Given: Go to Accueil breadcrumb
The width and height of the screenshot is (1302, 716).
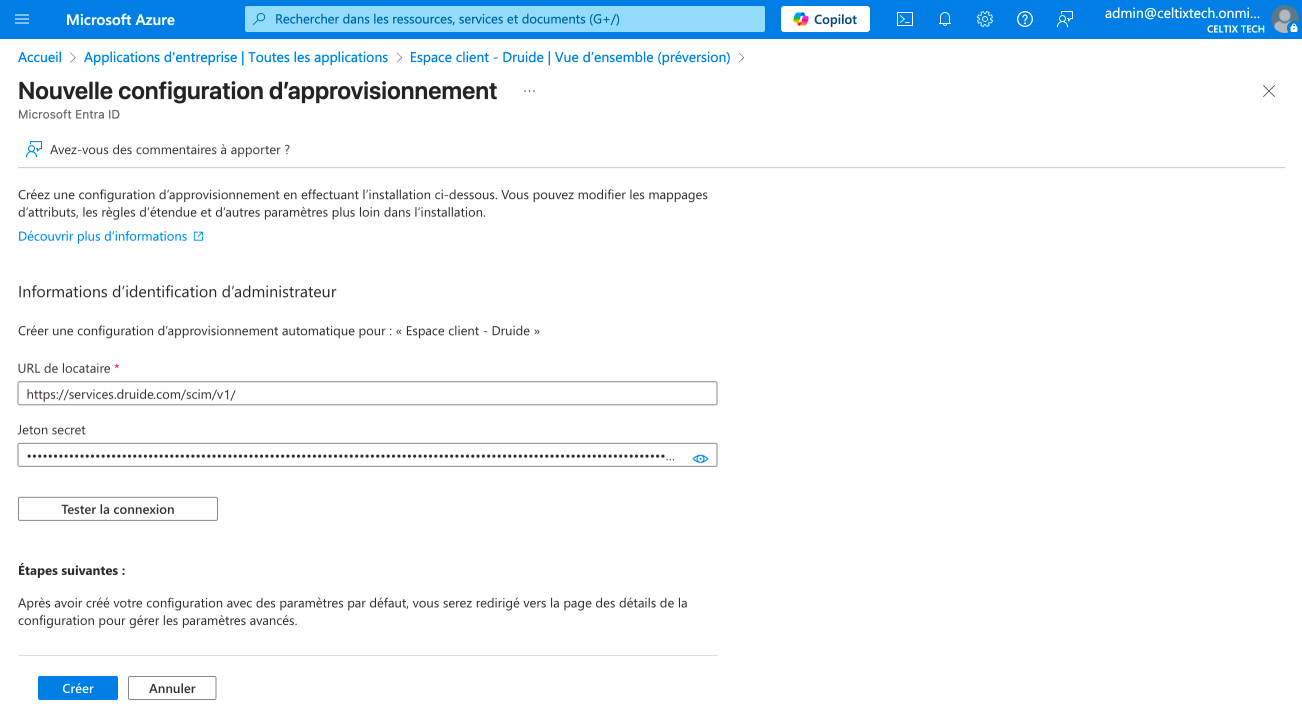Looking at the screenshot, I should click(40, 57).
